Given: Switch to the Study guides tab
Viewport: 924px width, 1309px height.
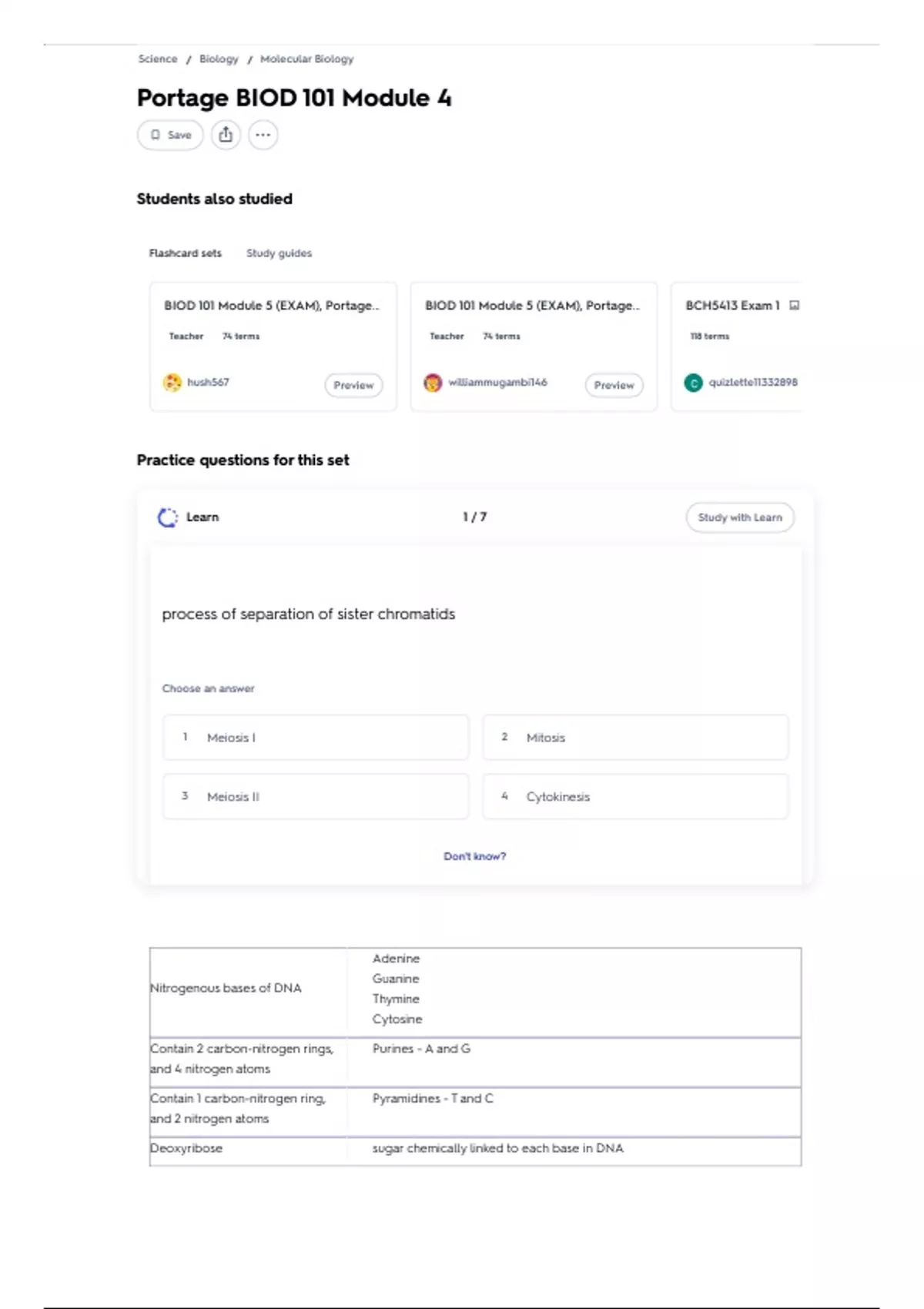Looking at the screenshot, I should (279, 253).
